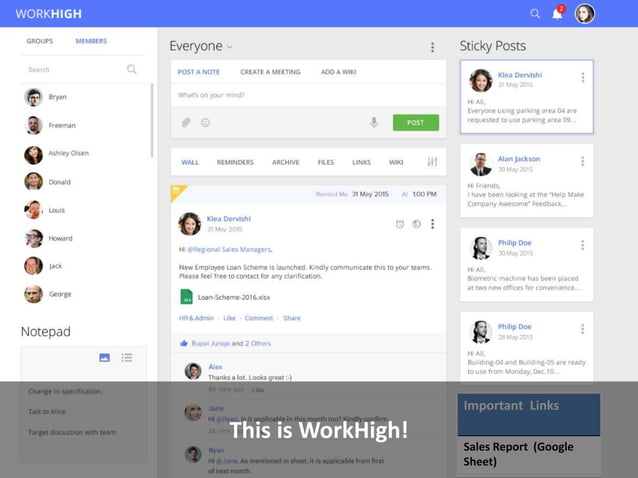
Task: Open the Everyone group options menu
Action: pyautogui.click(x=433, y=47)
